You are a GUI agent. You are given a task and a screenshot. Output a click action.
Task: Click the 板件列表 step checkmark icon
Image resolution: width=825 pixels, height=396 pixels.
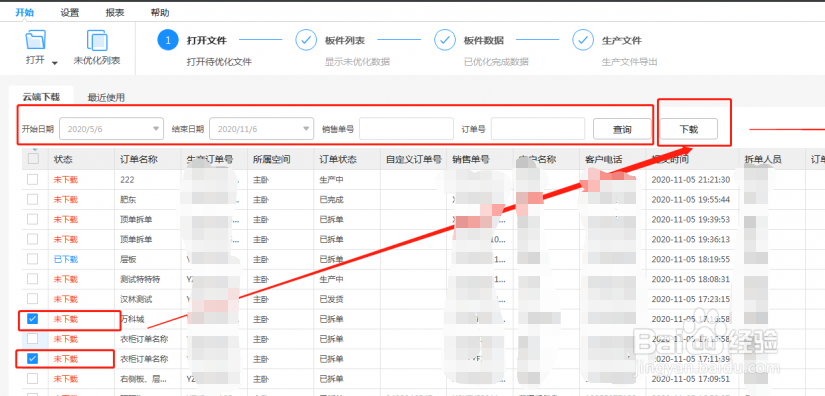point(306,40)
